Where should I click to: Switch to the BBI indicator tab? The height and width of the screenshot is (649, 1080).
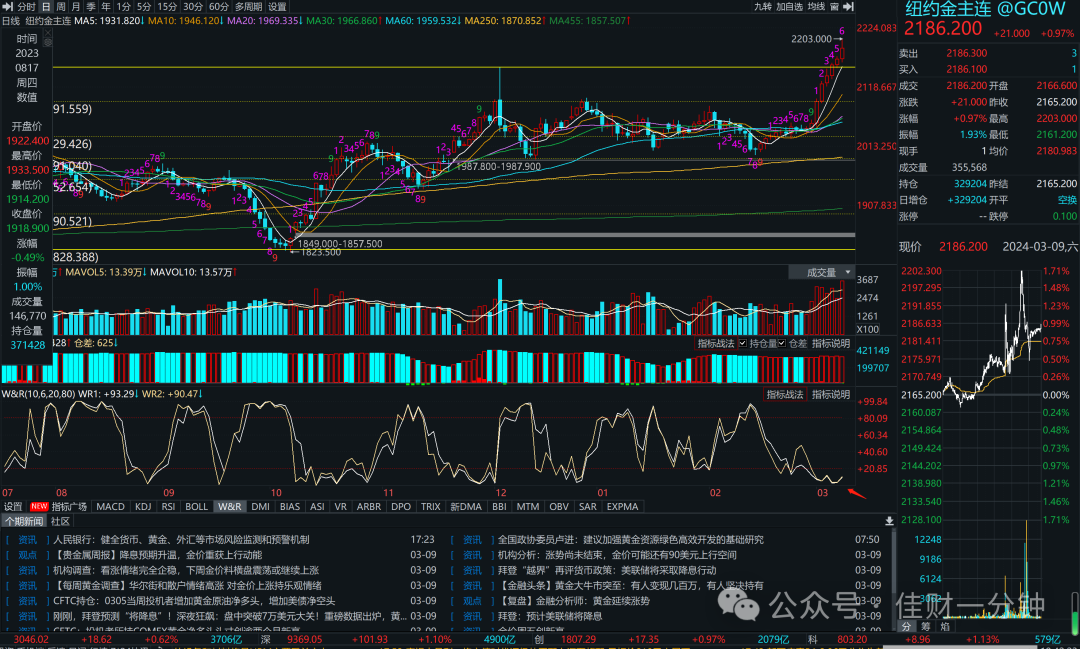tap(499, 506)
